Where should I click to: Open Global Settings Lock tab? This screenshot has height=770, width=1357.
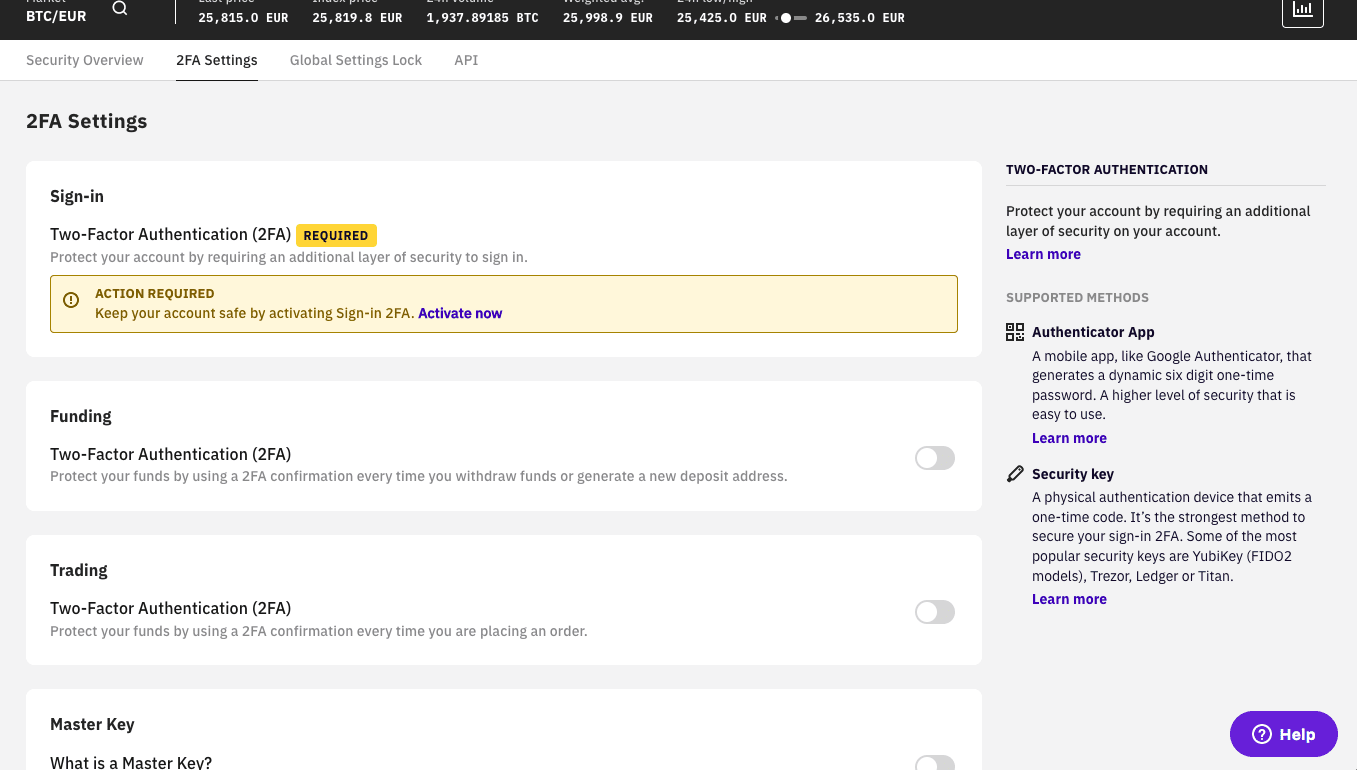pyautogui.click(x=356, y=60)
